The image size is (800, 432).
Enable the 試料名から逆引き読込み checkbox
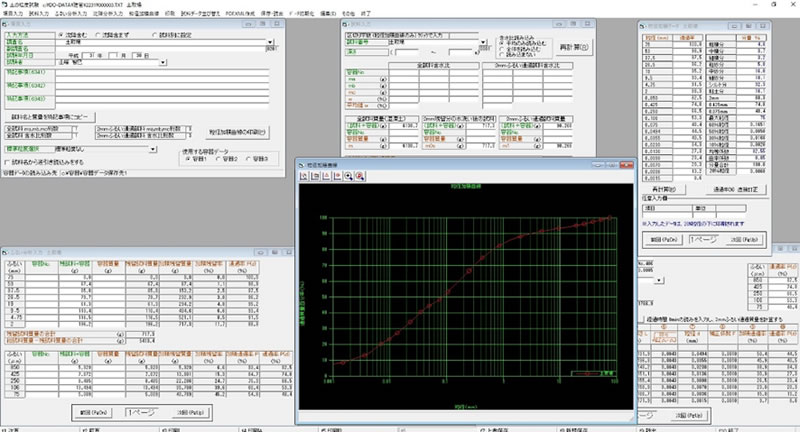coord(8,161)
